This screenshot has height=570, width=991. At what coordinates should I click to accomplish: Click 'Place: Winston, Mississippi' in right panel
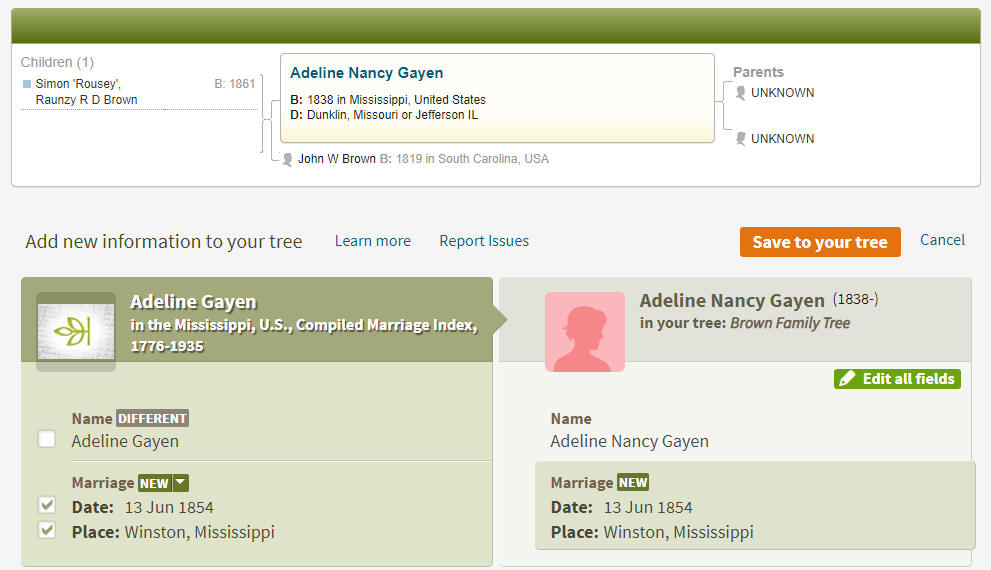point(652,532)
